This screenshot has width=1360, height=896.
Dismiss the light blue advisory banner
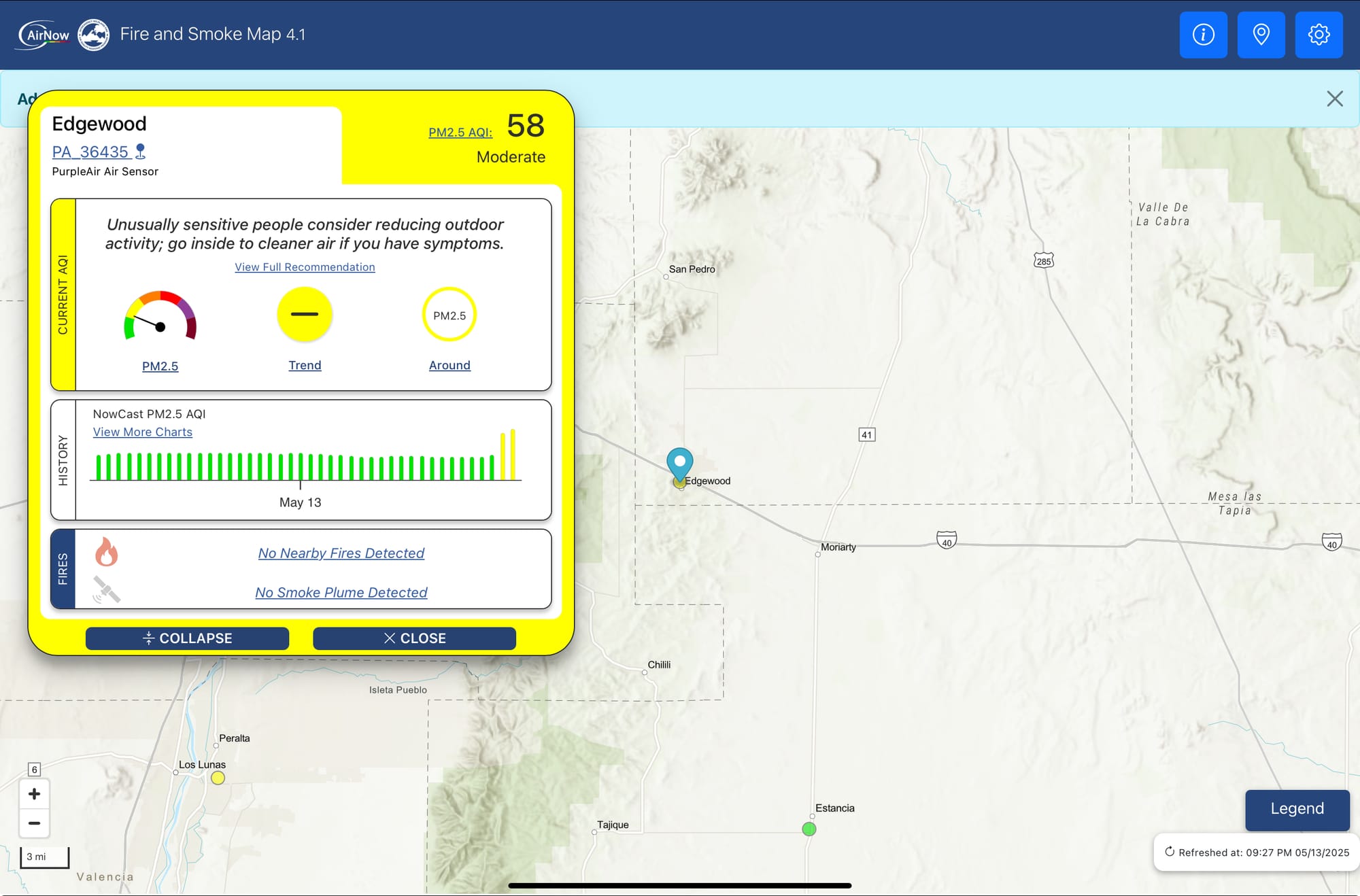1334,99
